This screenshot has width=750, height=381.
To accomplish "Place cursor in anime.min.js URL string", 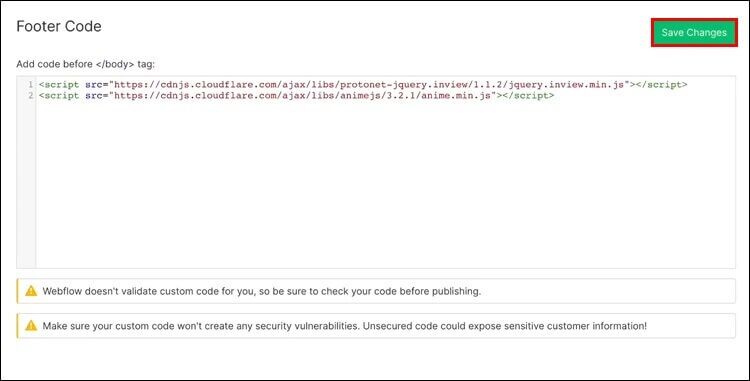I will point(303,96).
